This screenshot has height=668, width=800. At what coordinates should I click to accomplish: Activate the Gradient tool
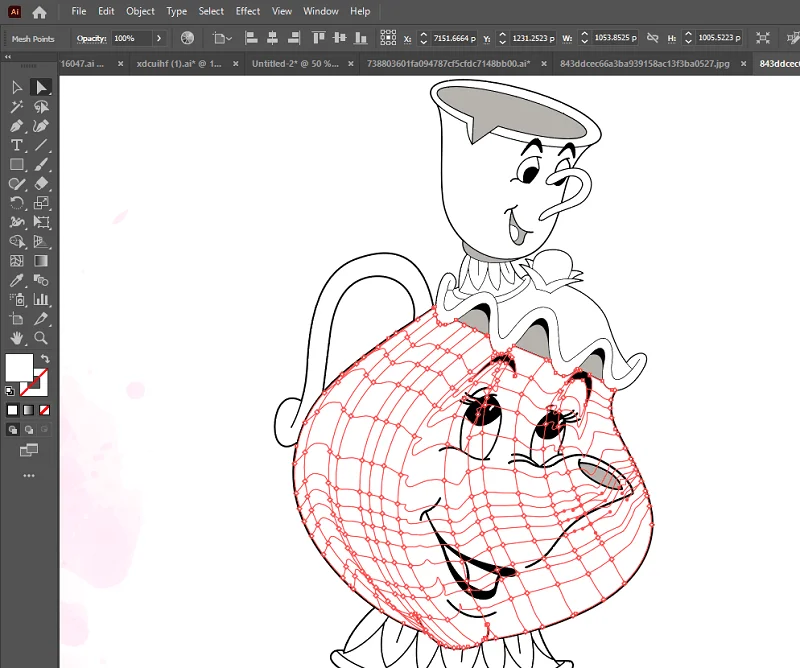(x=41, y=261)
